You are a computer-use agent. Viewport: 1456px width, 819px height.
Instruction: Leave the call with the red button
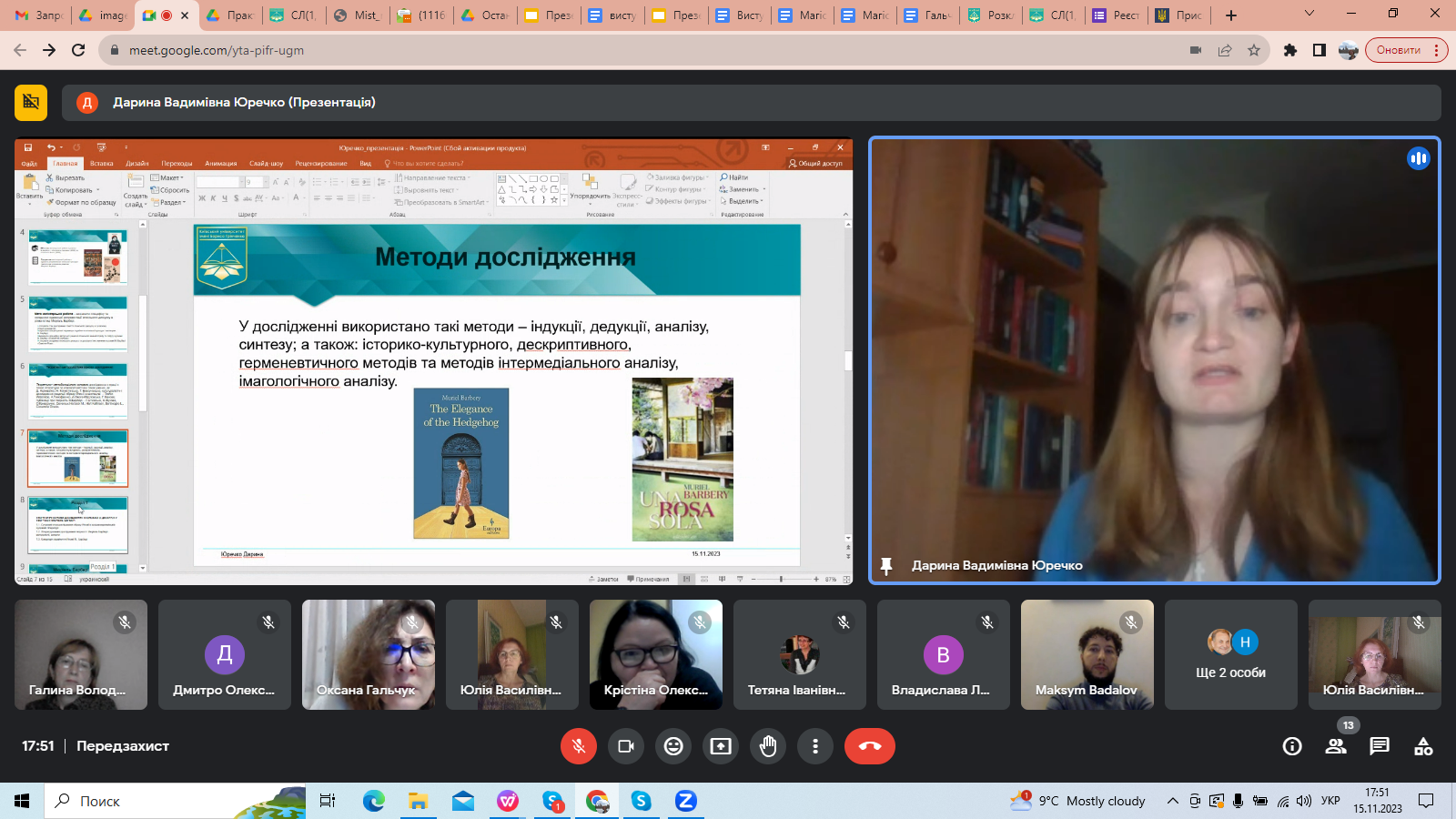[x=869, y=746]
